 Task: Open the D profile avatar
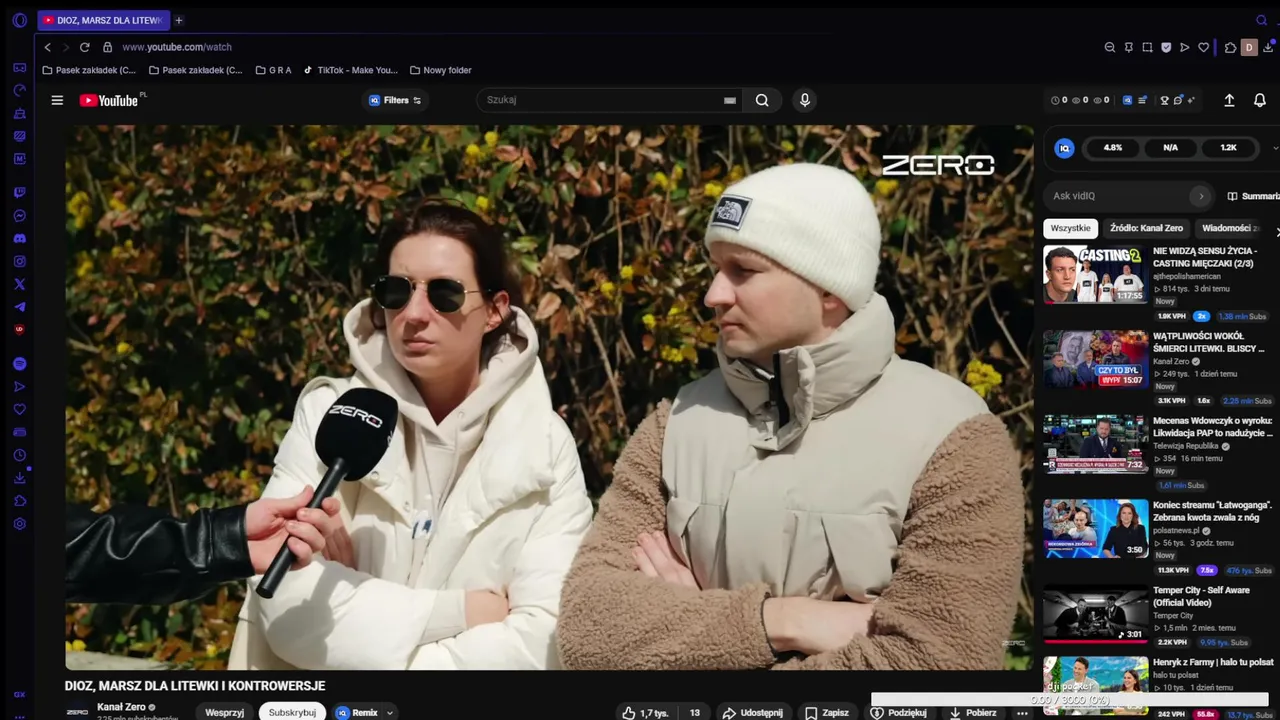click(x=1249, y=47)
